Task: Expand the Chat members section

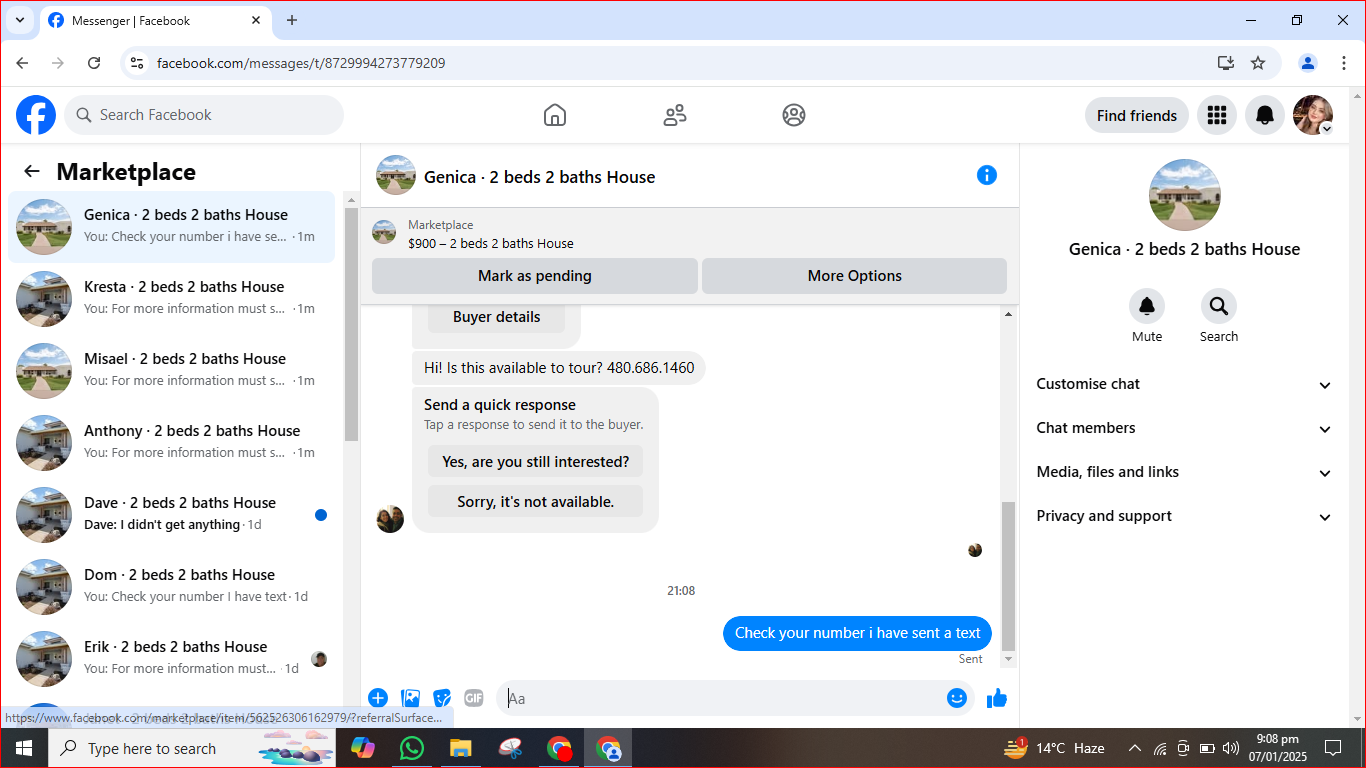Action: pyautogui.click(x=1184, y=428)
